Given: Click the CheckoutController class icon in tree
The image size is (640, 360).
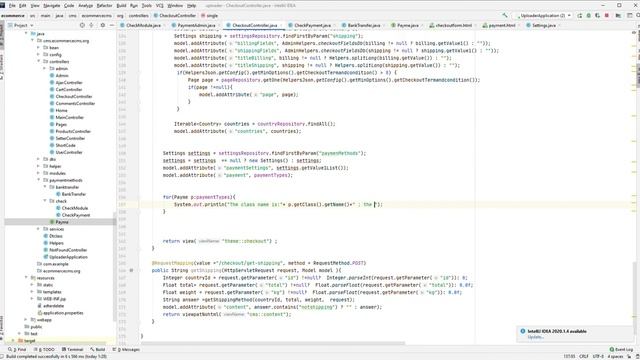Looking at the screenshot, I should point(52,97).
